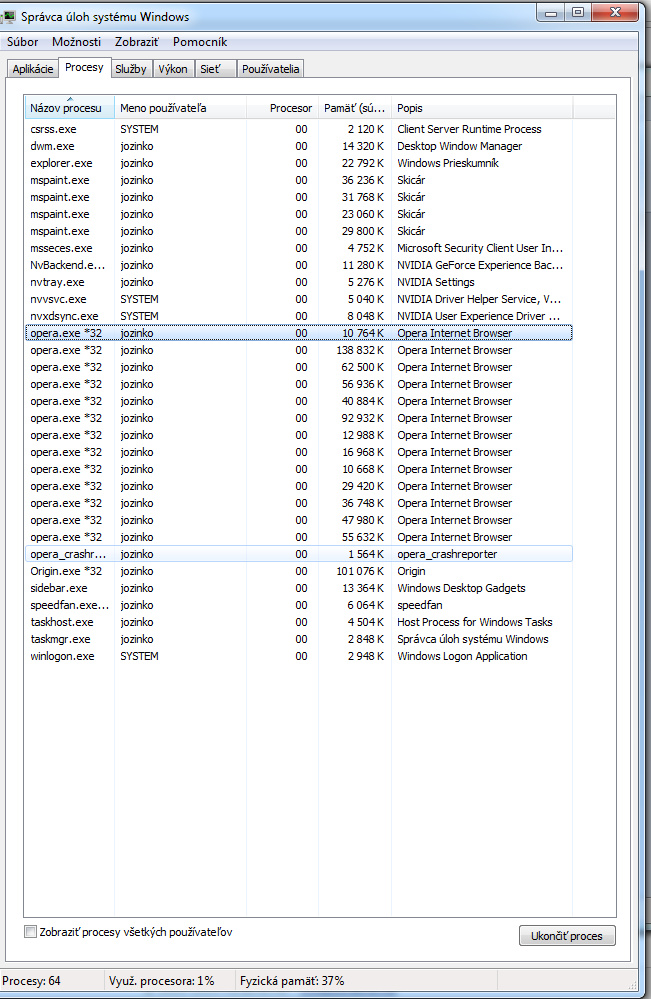Select opera.exe using 29 420 K
The width and height of the screenshot is (651, 999).
[299, 485]
